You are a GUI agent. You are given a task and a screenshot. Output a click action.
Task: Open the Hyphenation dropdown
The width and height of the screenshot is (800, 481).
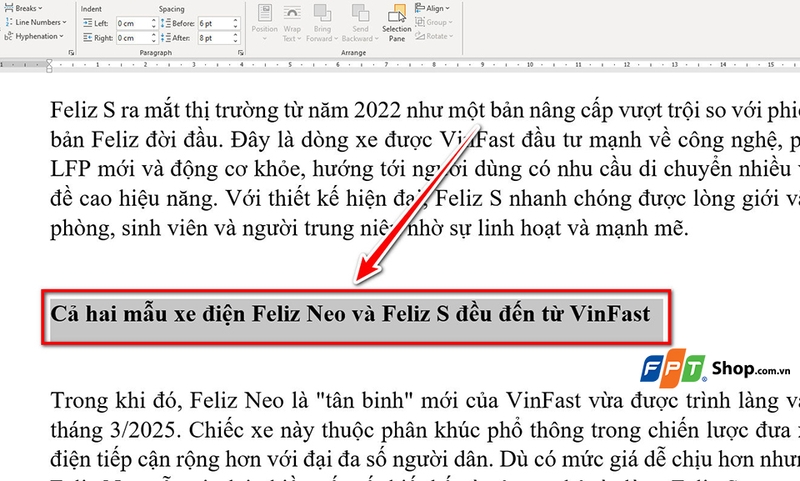click(34, 36)
